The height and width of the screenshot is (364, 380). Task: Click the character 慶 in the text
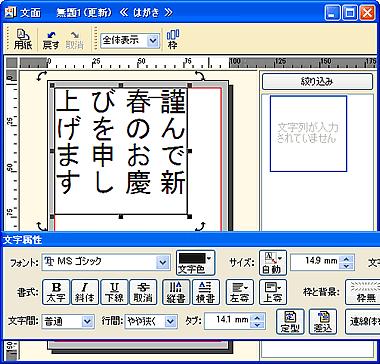pos(138,183)
